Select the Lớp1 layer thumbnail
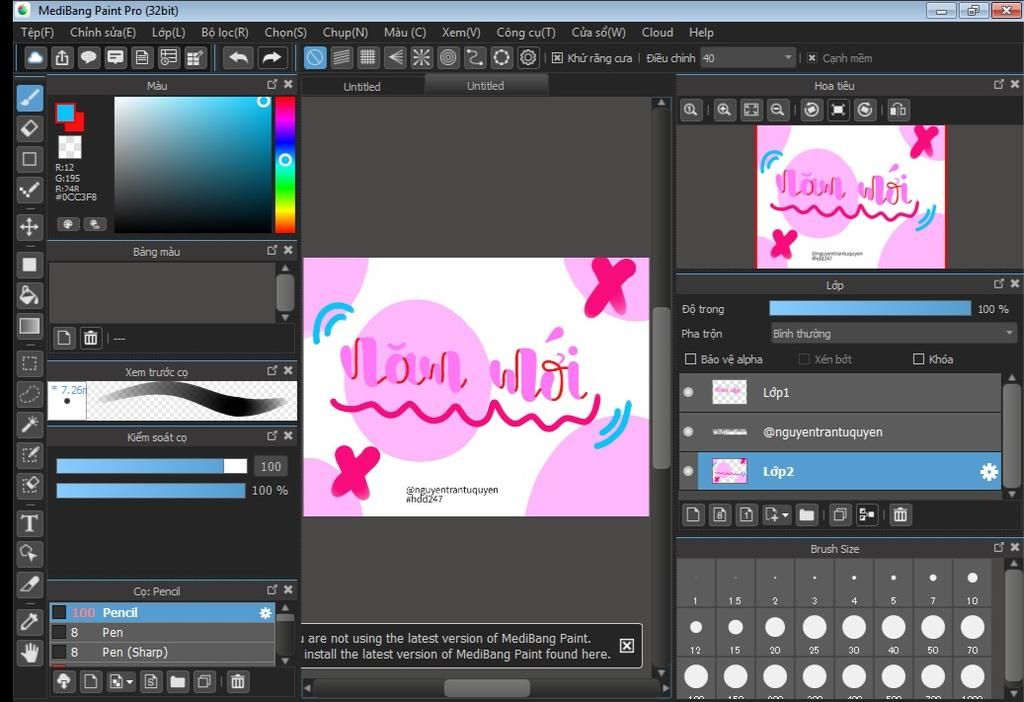 [x=729, y=392]
